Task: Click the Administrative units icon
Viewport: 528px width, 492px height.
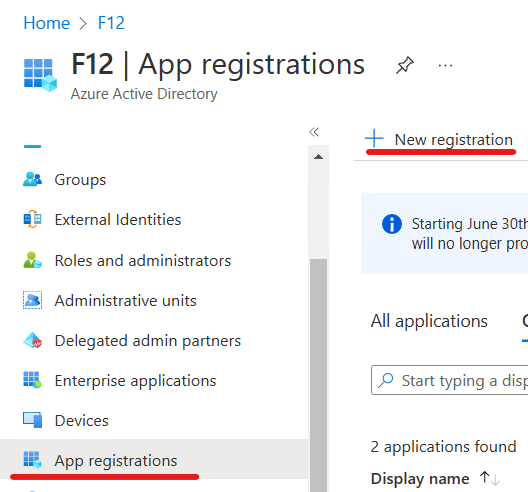Action: pos(32,300)
